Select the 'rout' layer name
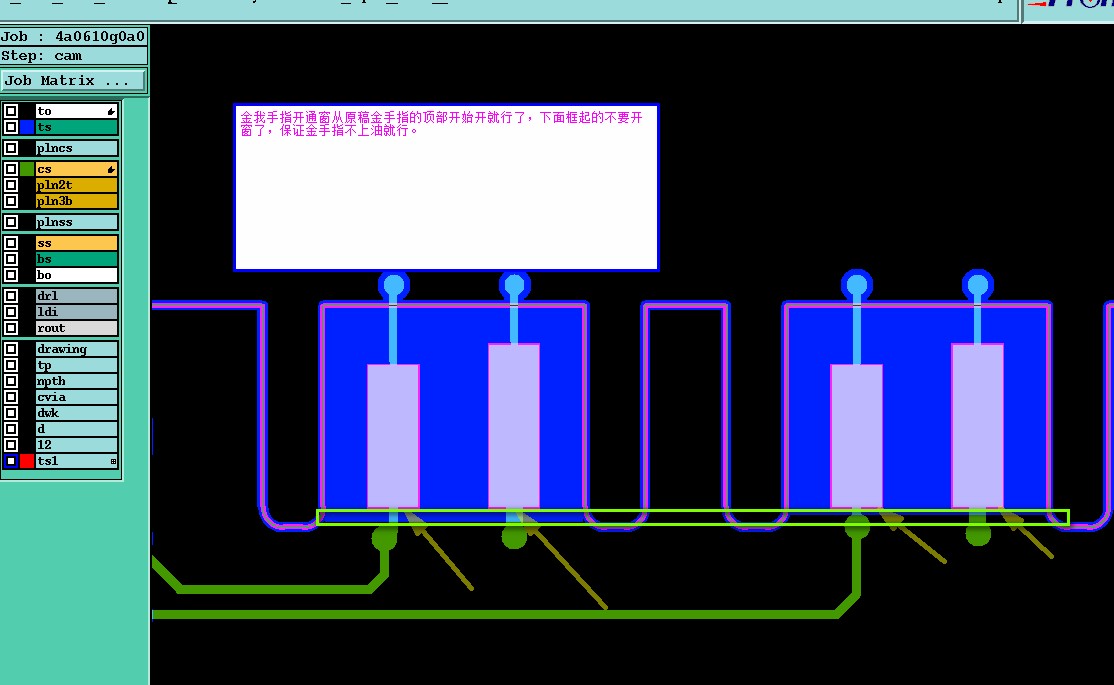Screen dimensions: 1114x685 [77, 328]
